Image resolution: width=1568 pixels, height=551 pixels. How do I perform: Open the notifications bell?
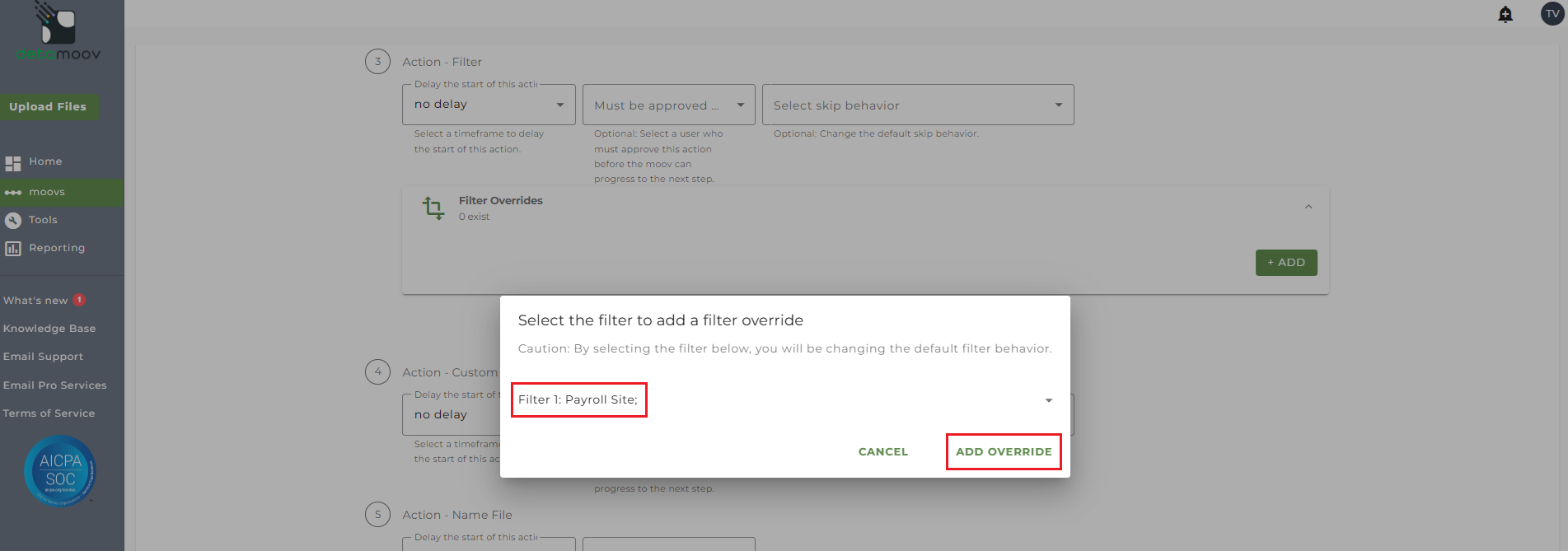pos(1505,14)
